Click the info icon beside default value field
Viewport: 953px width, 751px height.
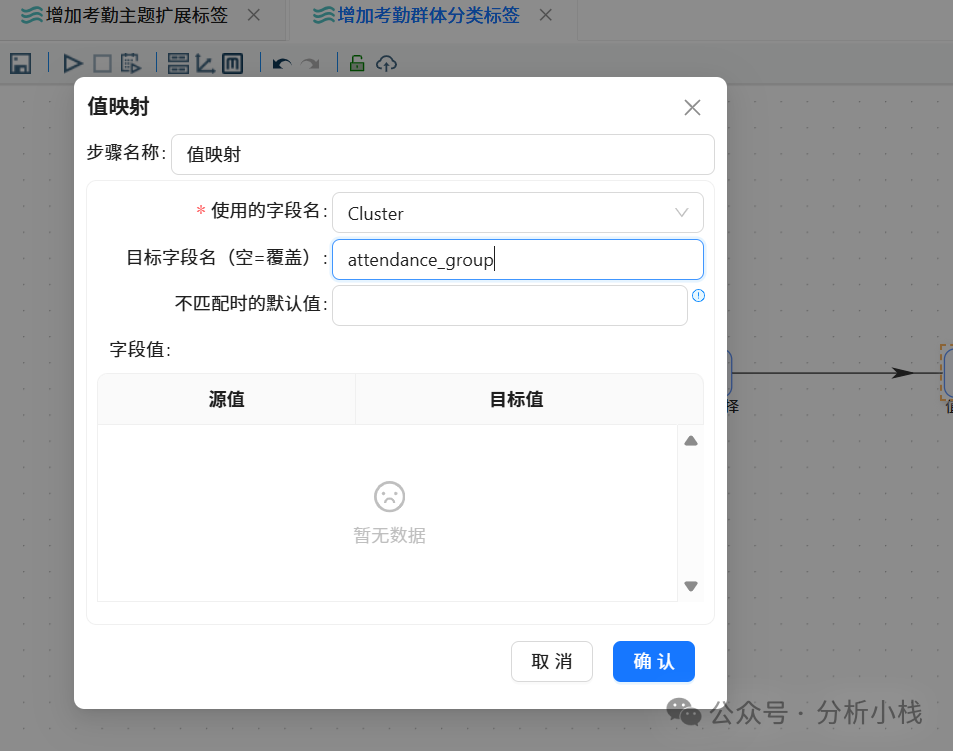(698, 296)
